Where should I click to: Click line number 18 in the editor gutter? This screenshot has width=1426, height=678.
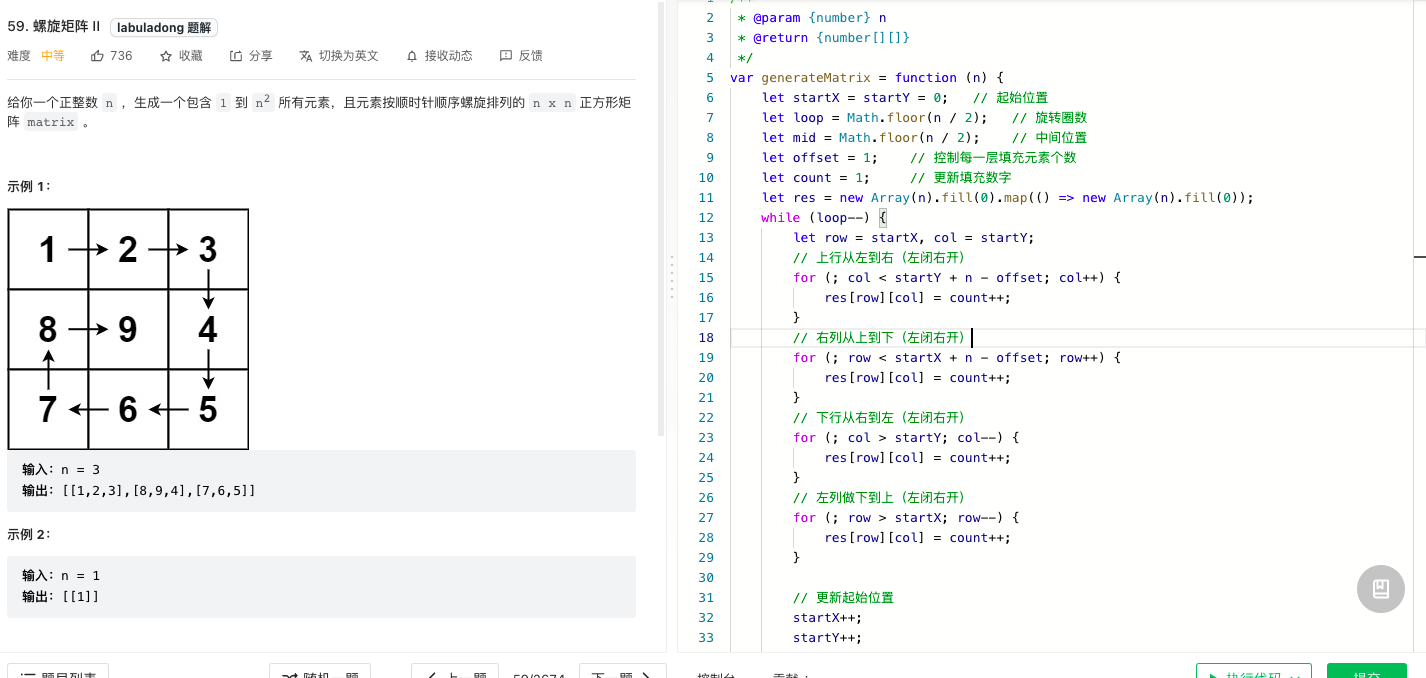(x=706, y=337)
